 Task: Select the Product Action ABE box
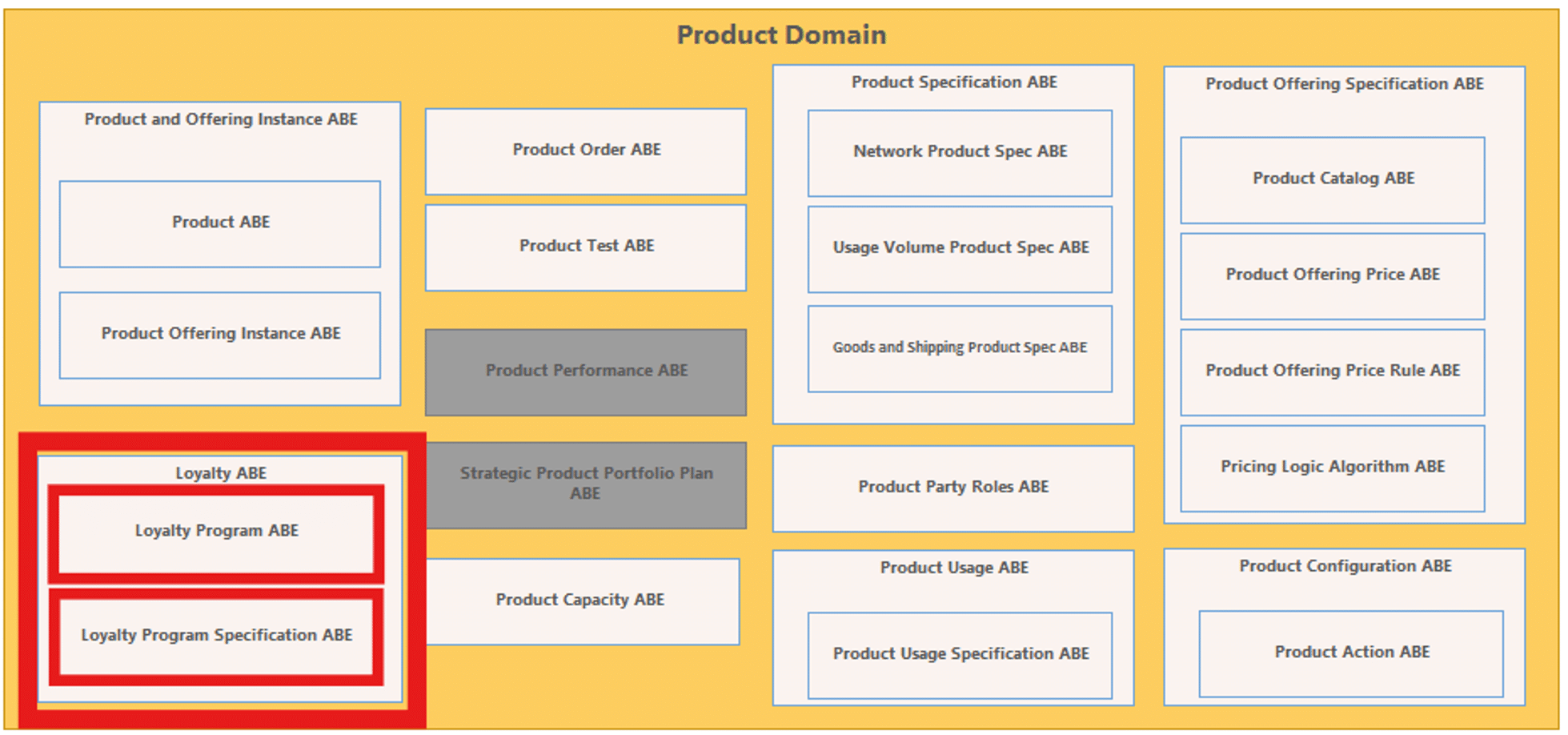point(1351,654)
